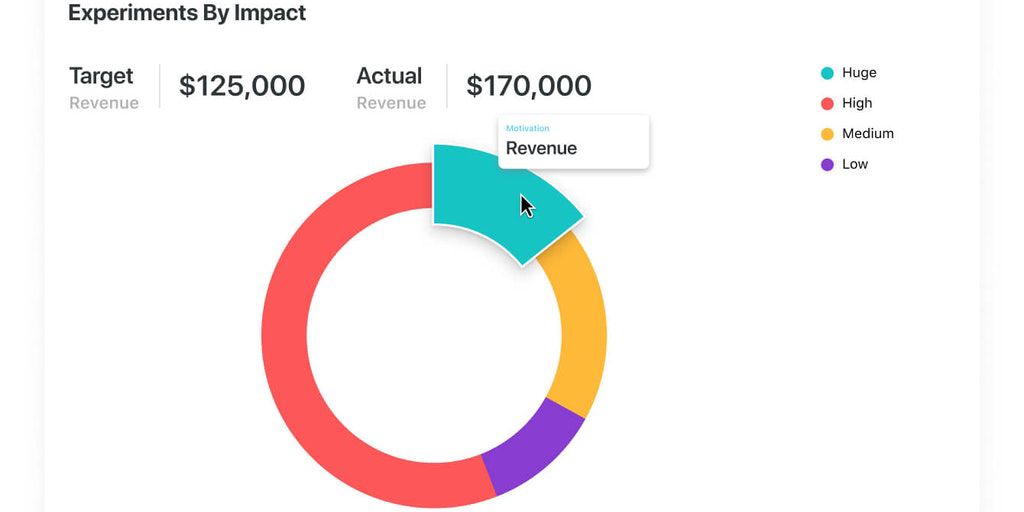
Task: Click the $170,000 actual value
Action: pyautogui.click(x=529, y=86)
